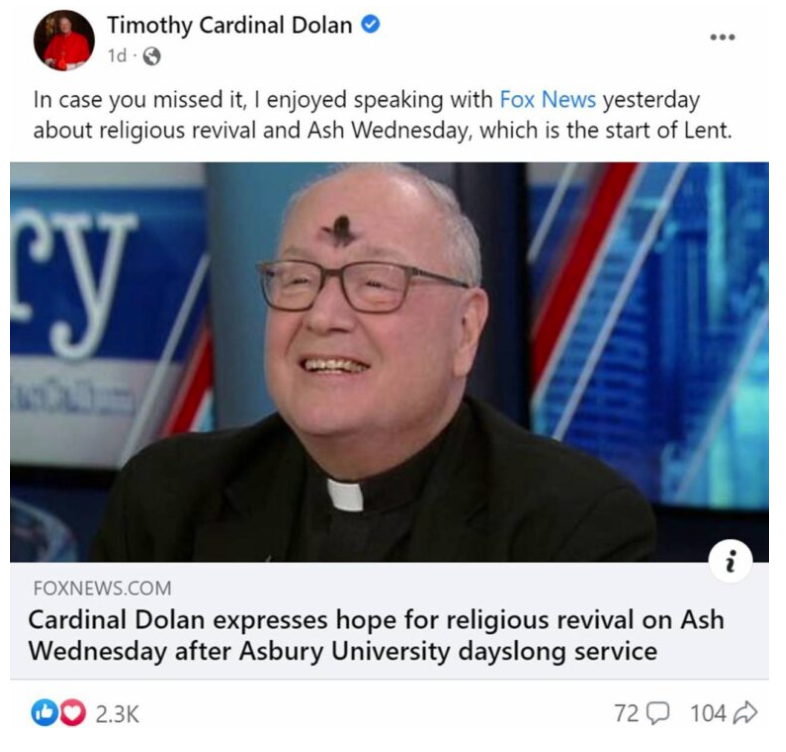The height and width of the screenshot is (752, 786).
Task: Click the red heart reaction icon
Action: 73,713
